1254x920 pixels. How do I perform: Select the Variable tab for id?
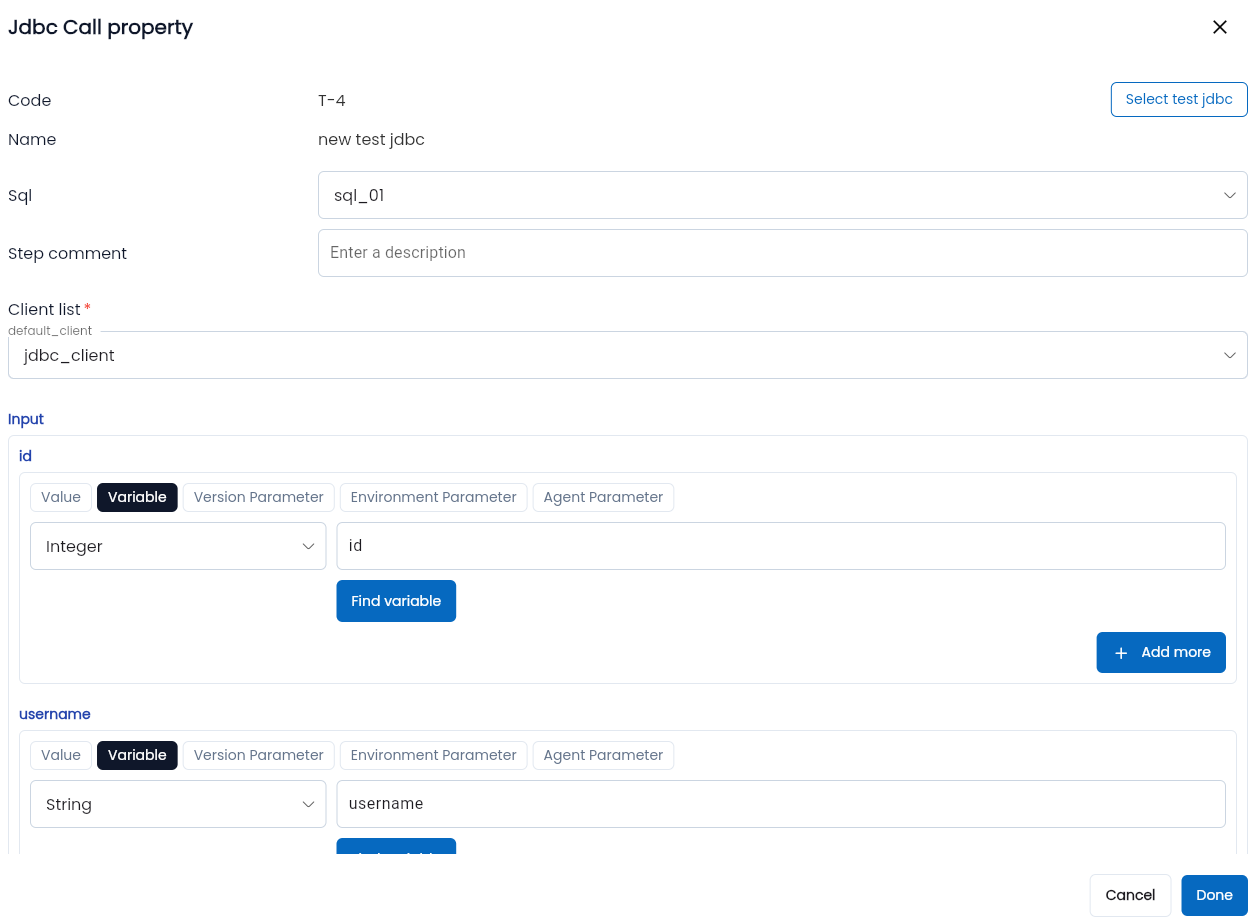point(137,497)
